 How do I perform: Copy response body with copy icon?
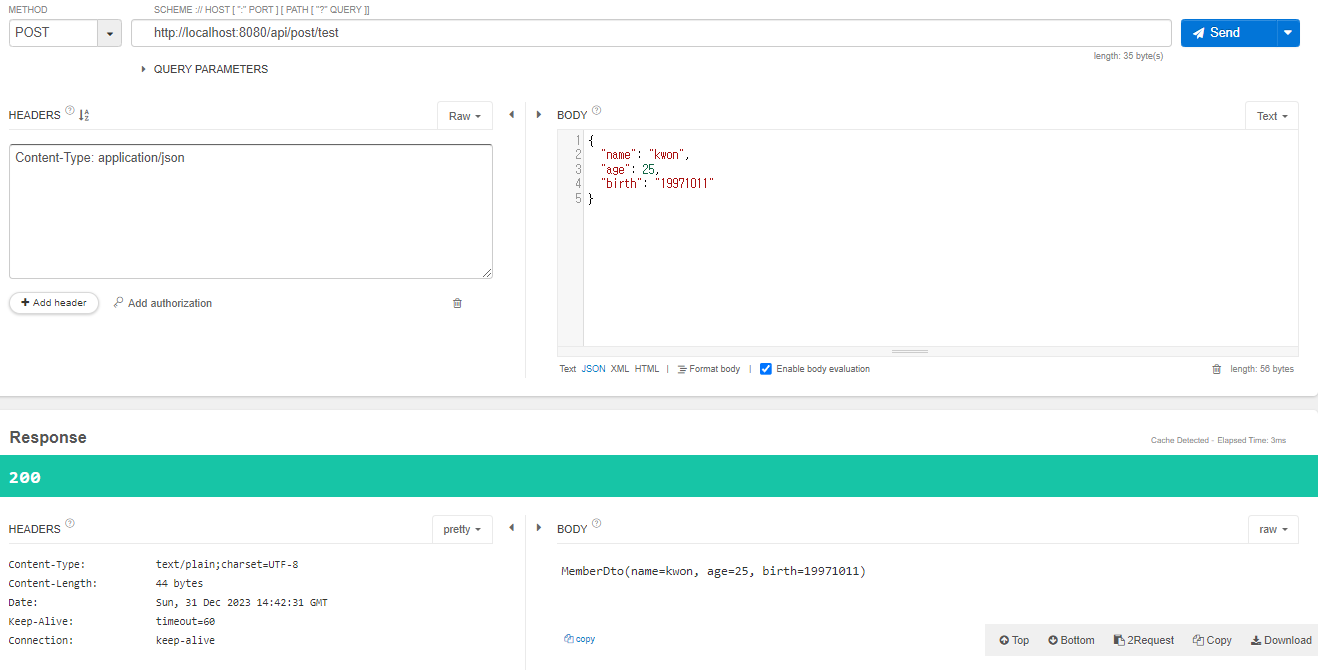(579, 638)
